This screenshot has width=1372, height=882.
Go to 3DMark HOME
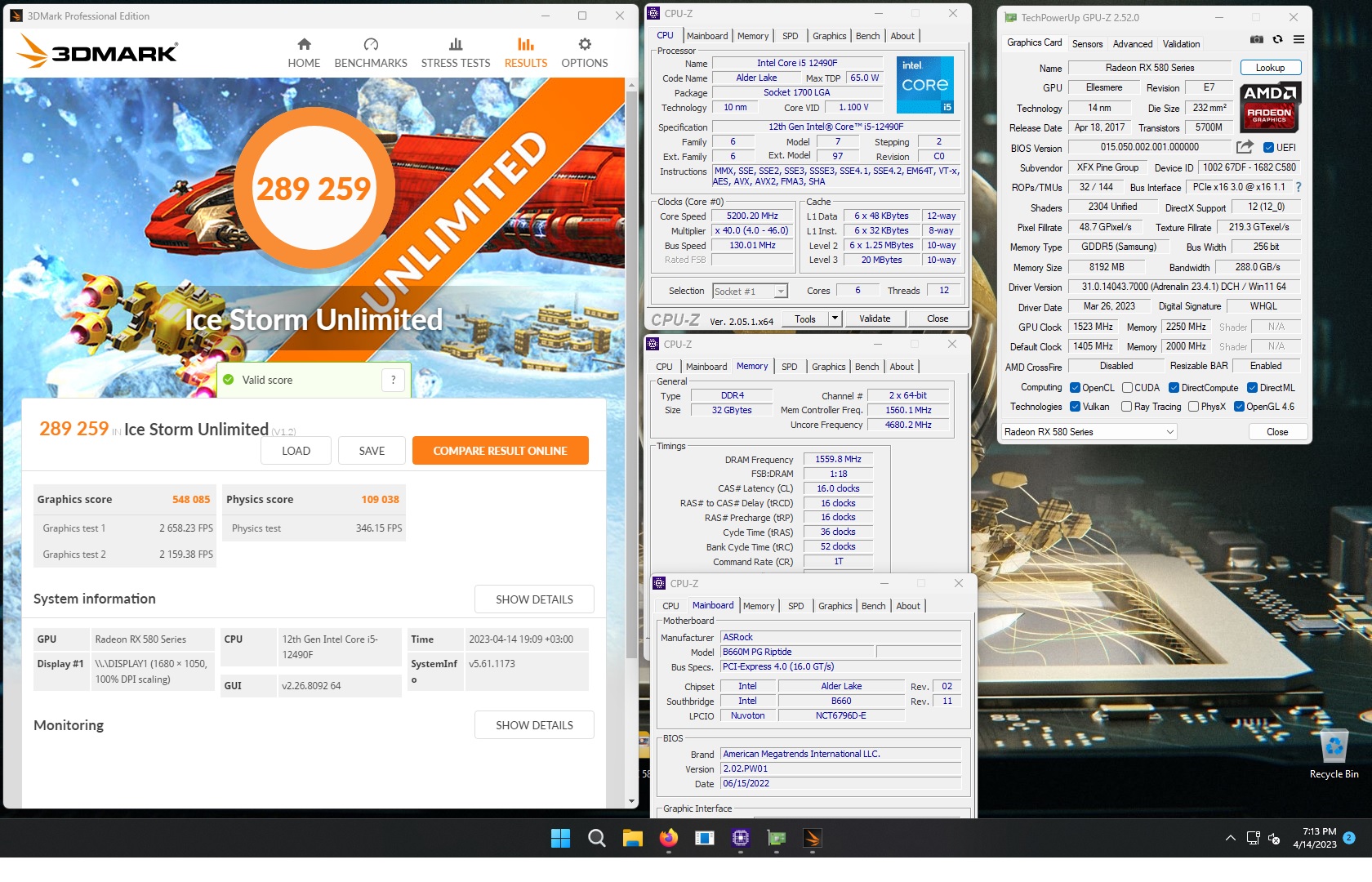click(304, 53)
